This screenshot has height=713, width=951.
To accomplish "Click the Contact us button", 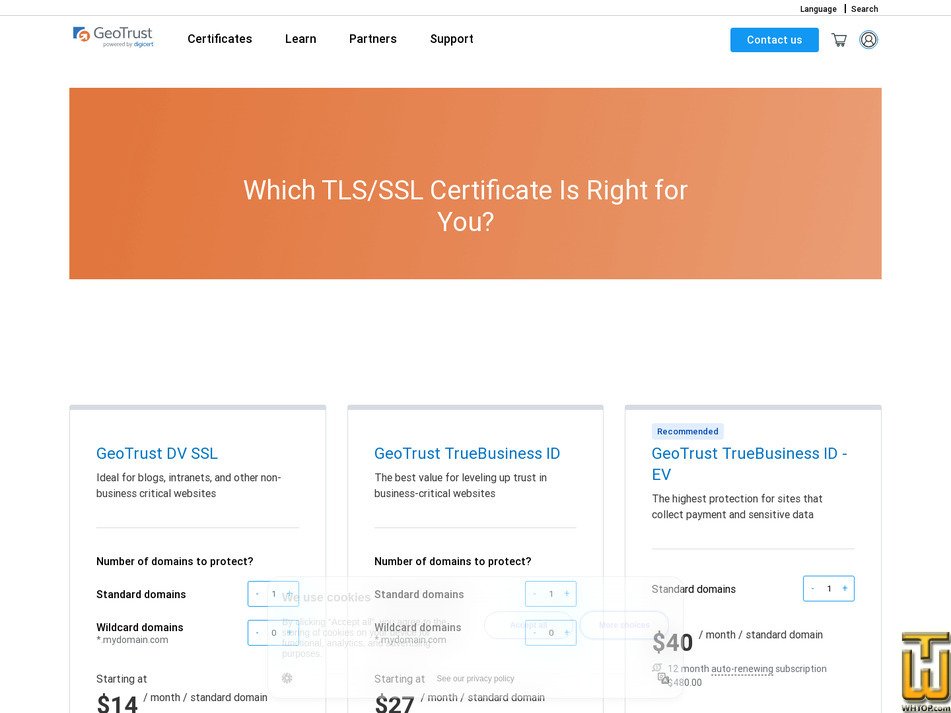I will [774, 40].
